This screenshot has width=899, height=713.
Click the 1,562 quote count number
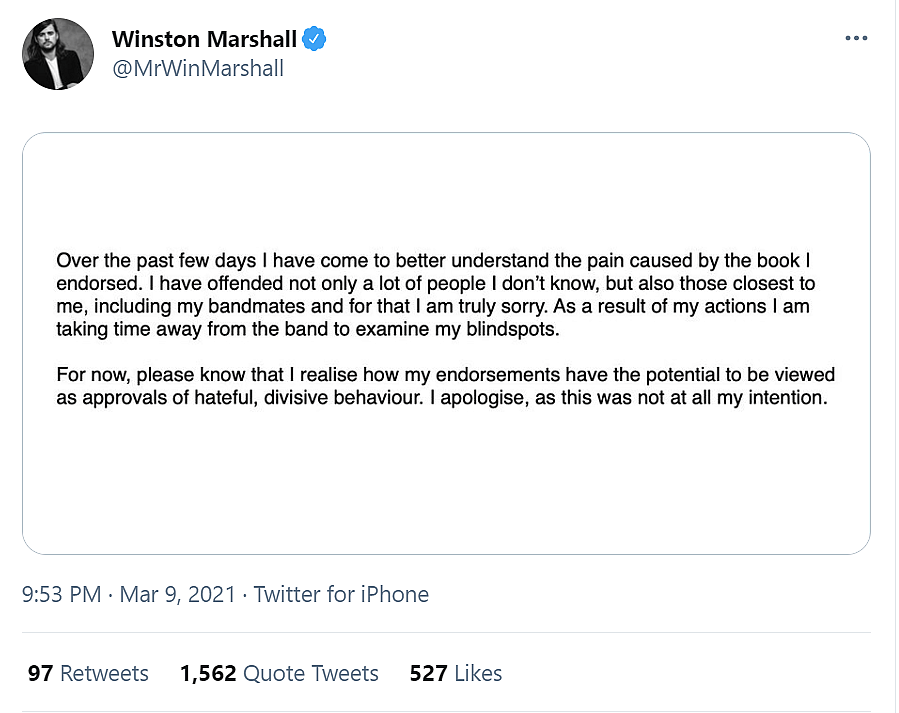pos(208,673)
